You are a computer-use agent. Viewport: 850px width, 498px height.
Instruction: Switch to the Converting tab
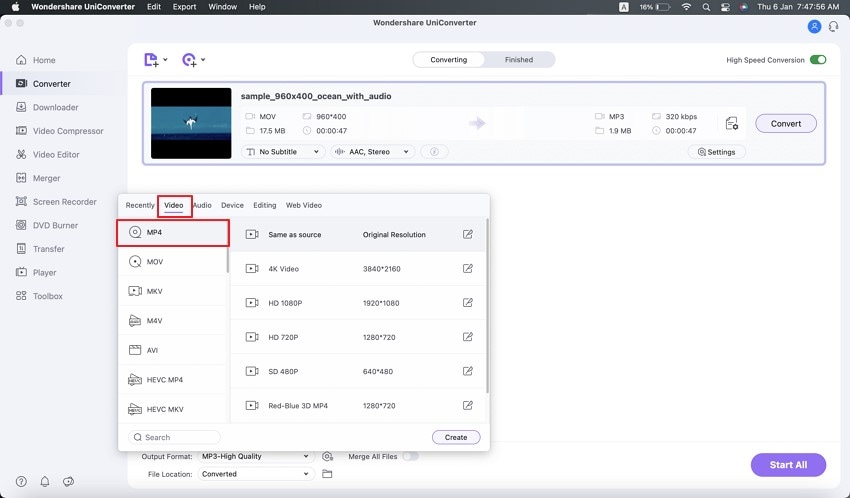coord(448,60)
